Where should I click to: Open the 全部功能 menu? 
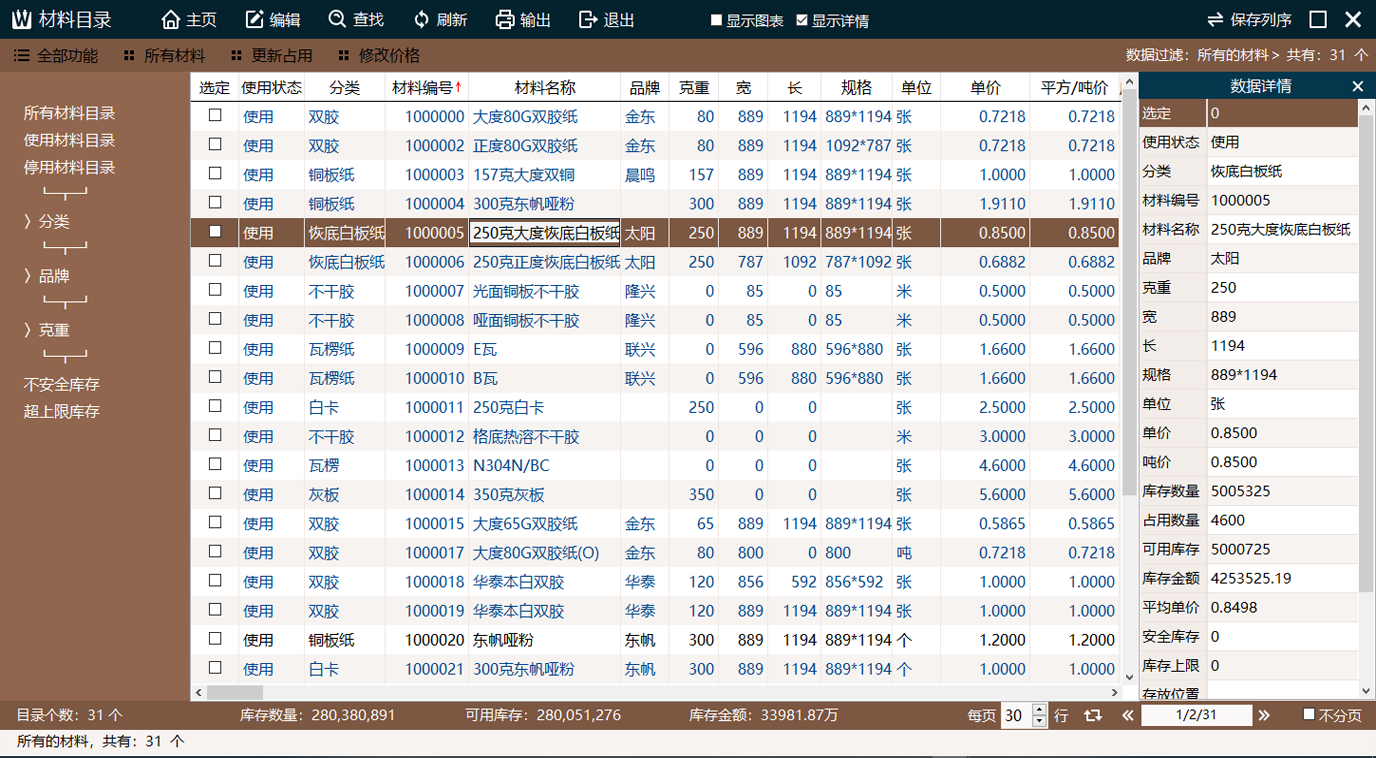pos(56,56)
